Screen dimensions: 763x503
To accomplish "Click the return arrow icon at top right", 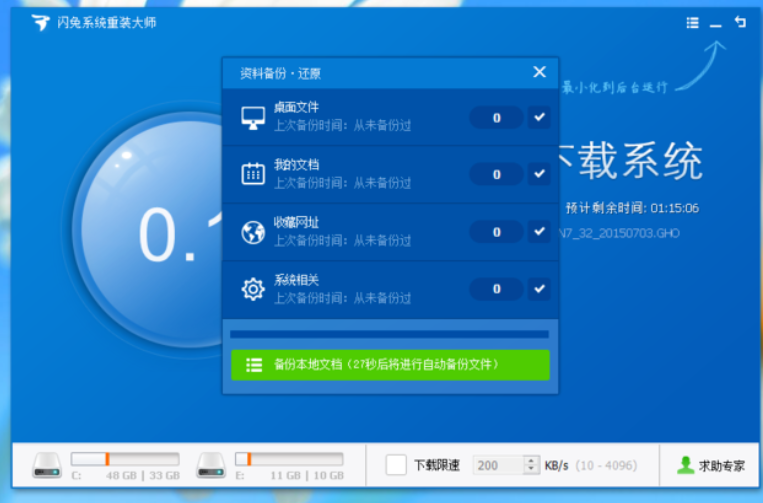I will [740, 22].
